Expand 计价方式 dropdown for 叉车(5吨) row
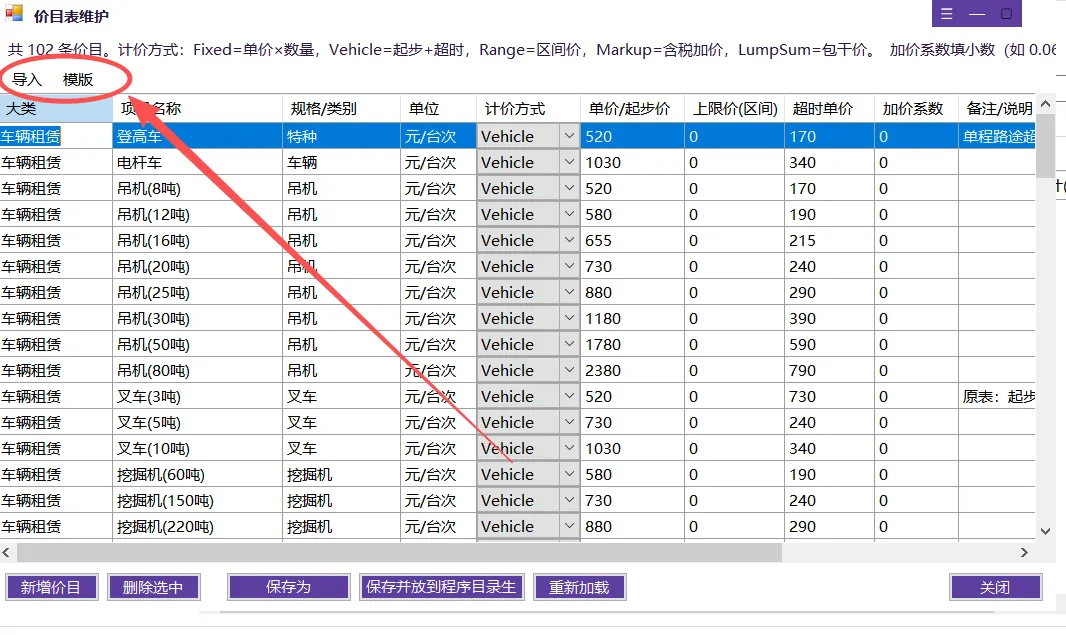This screenshot has width=1066, height=635. 569,422
